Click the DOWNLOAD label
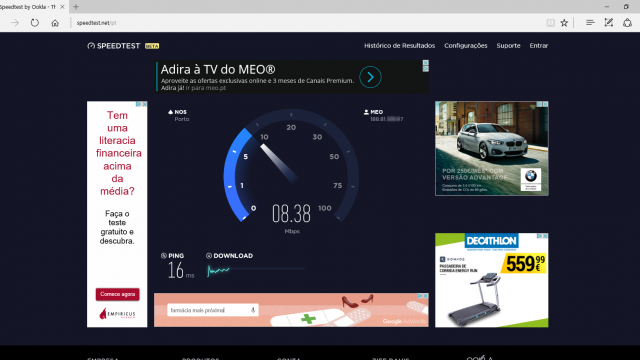This screenshot has height=360, width=640. pos(233,256)
